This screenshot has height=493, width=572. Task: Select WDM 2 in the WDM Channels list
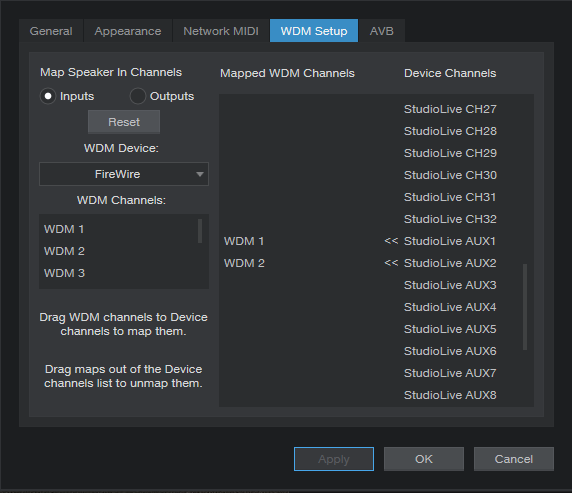[x=65, y=251]
